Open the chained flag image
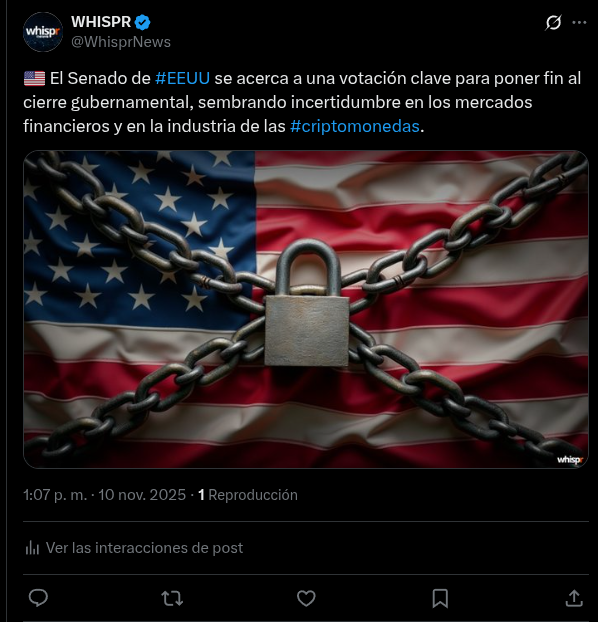Screen dimensions: 598x622 click(306, 309)
